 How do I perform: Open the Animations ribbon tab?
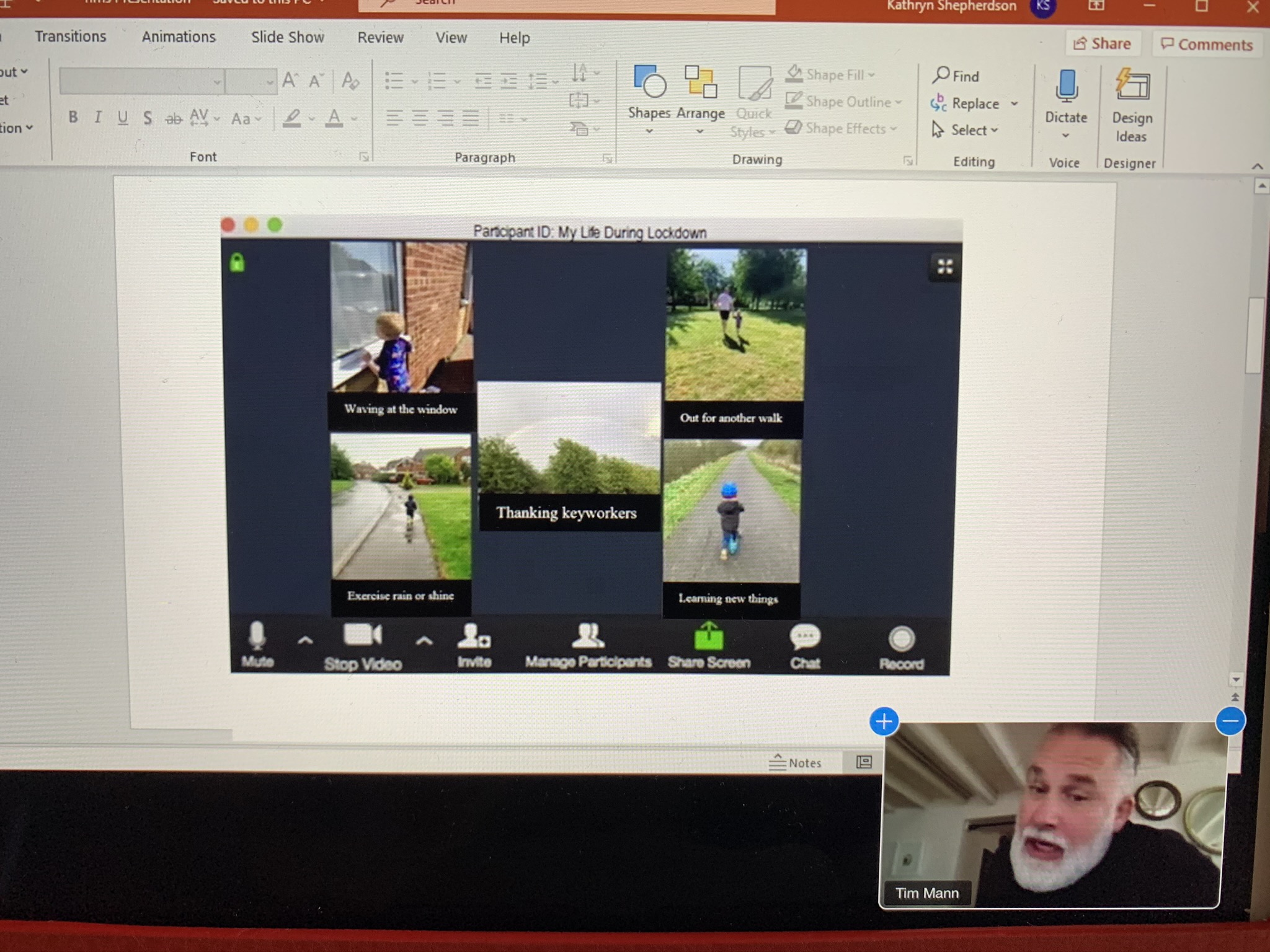coord(179,37)
